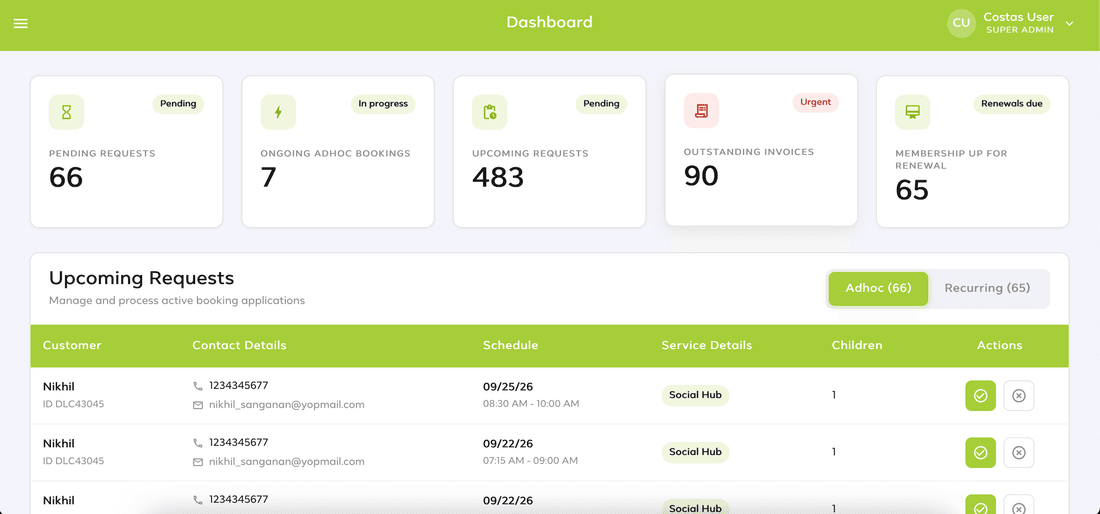This screenshot has width=1100, height=514.
Task: Click the red invoice icon on Outstanding Invoices
Action: click(x=702, y=111)
